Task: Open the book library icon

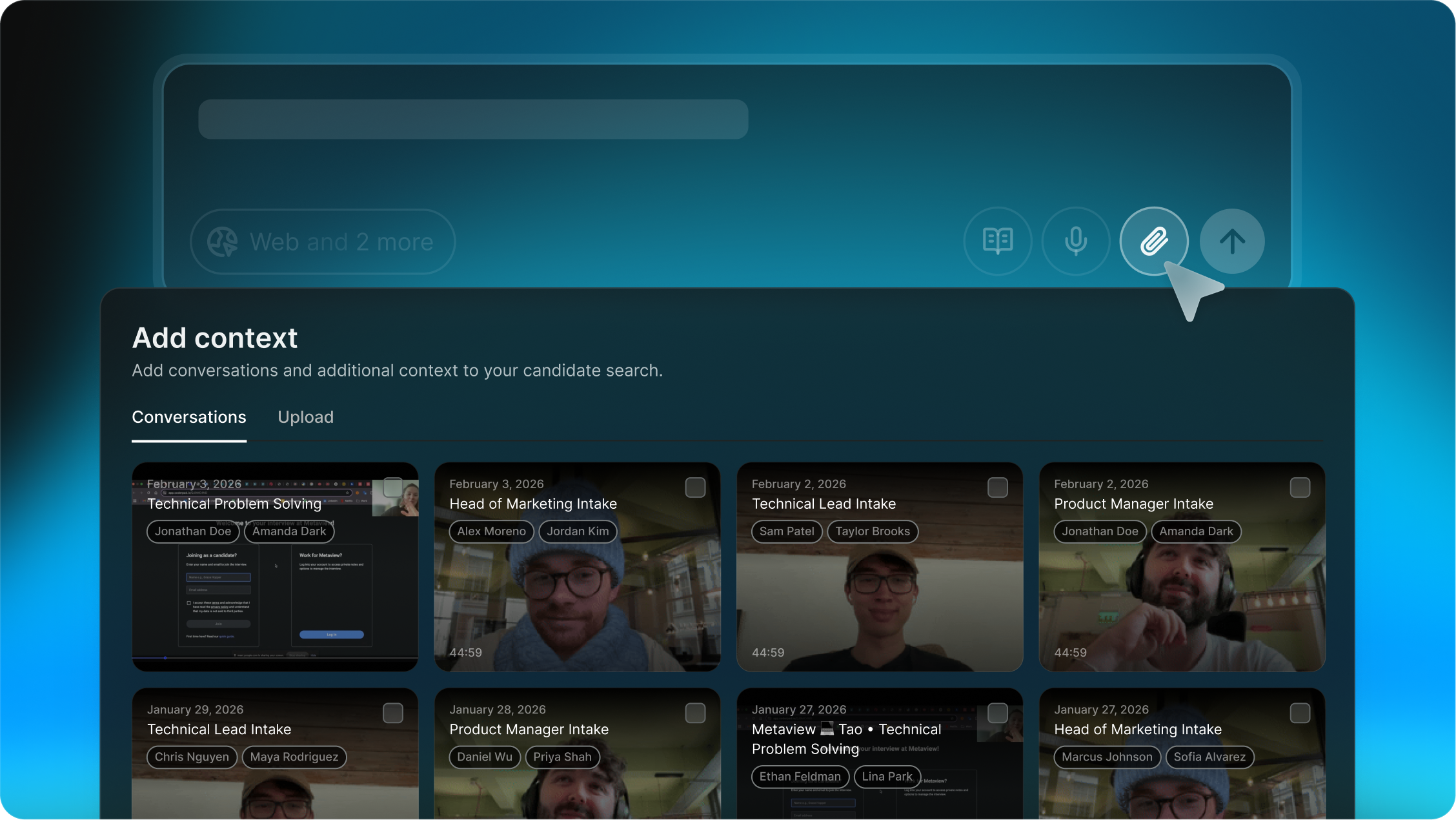Action: 997,241
